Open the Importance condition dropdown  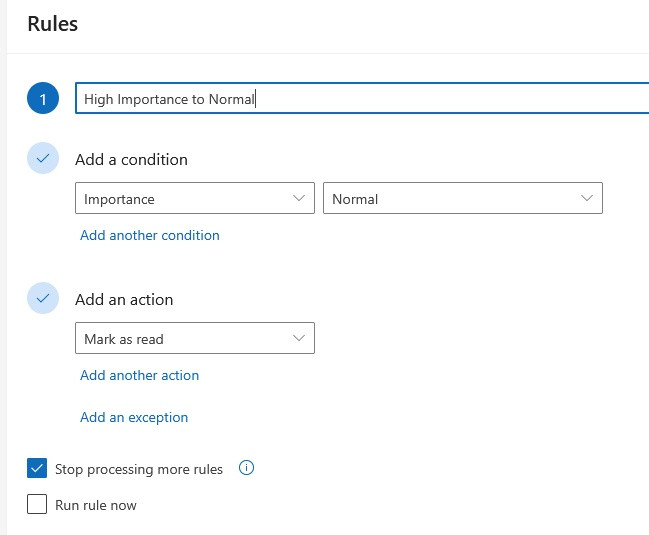pyautogui.click(x=195, y=198)
